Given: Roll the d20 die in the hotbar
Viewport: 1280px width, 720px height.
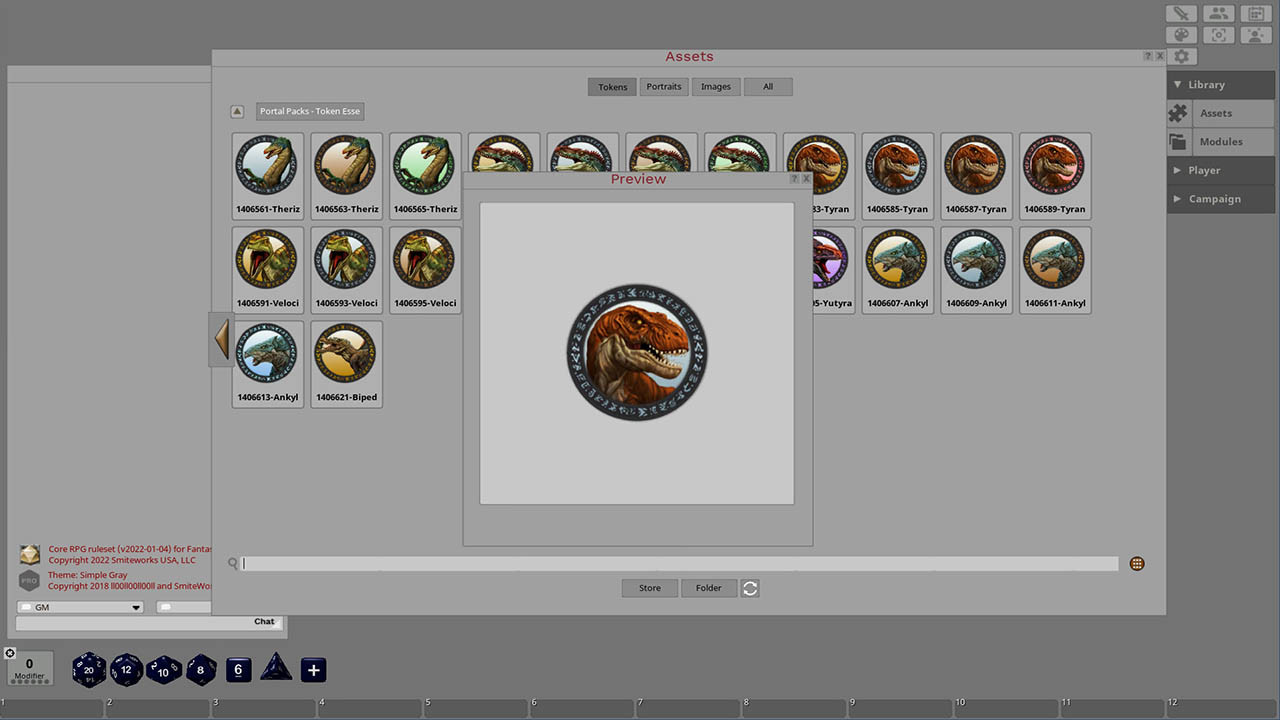Looking at the screenshot, I should (x=88, y=670).
